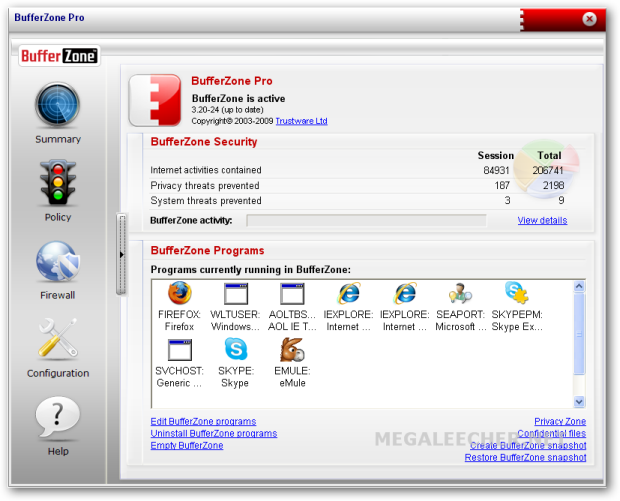The height and width of the screenshot is (501, 620).
Task: Click total value 206741
Action: [548, 170]
